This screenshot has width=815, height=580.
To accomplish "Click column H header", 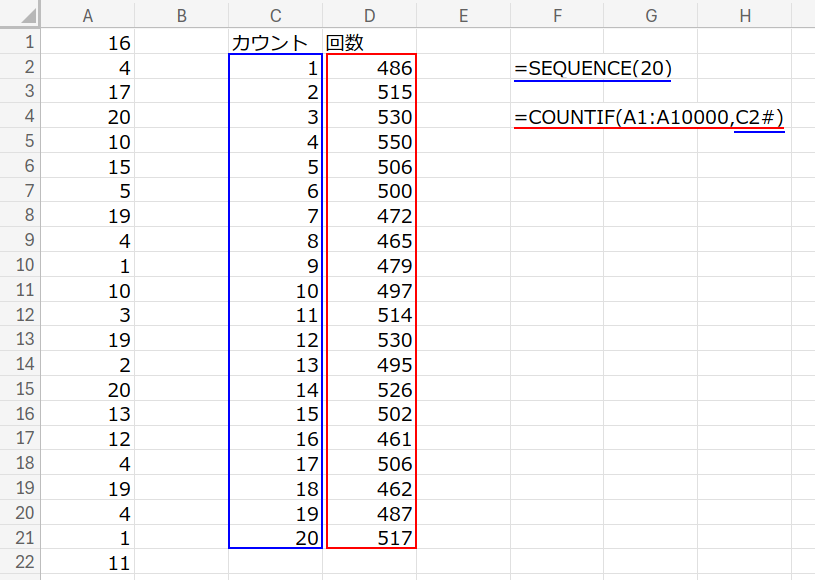I will pos(745,14).
